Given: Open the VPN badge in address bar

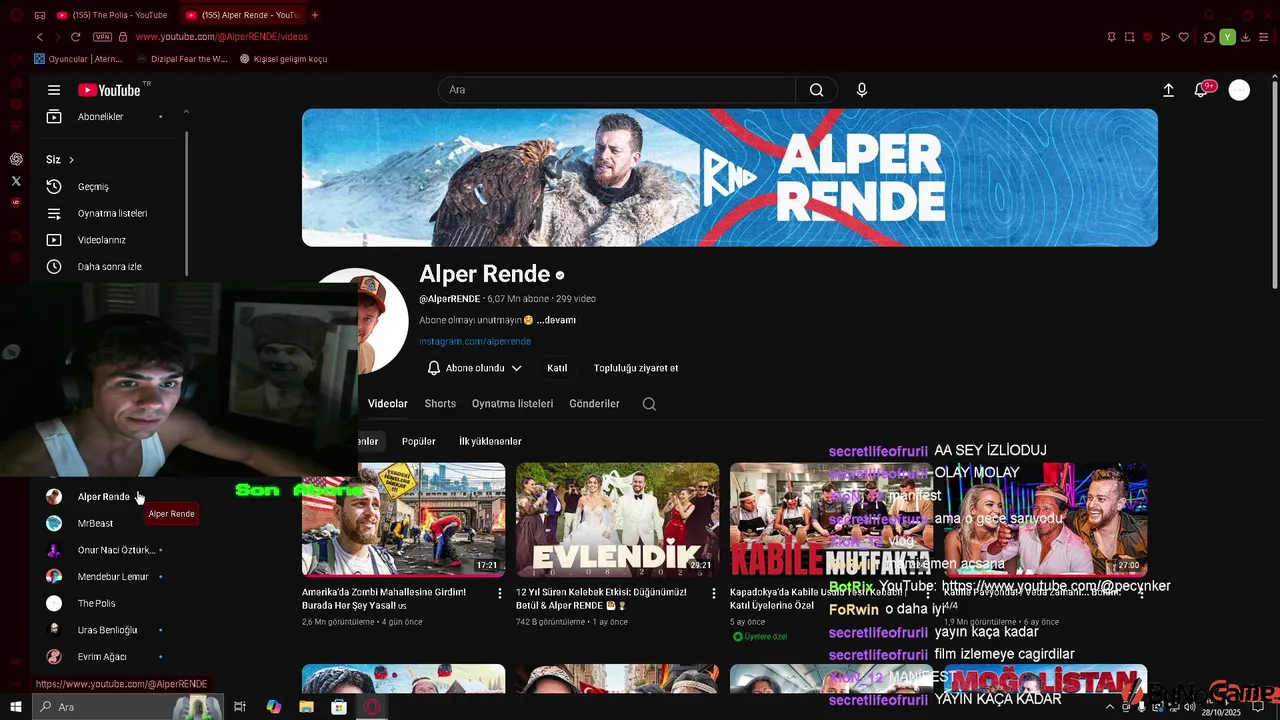Looking at the screenshot, I should point(102,37).
